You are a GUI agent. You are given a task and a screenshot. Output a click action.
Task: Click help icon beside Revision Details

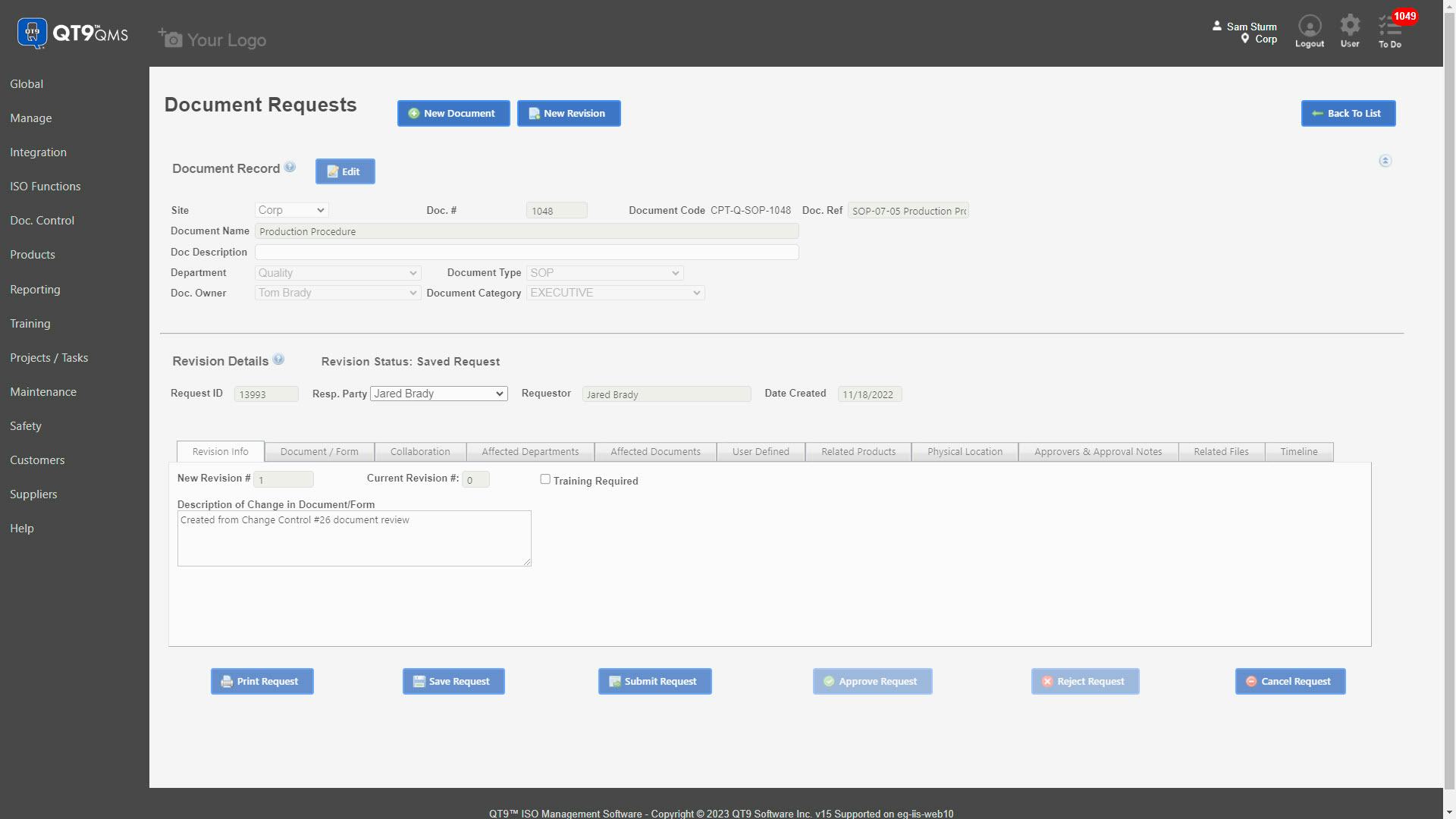point(278,360)
